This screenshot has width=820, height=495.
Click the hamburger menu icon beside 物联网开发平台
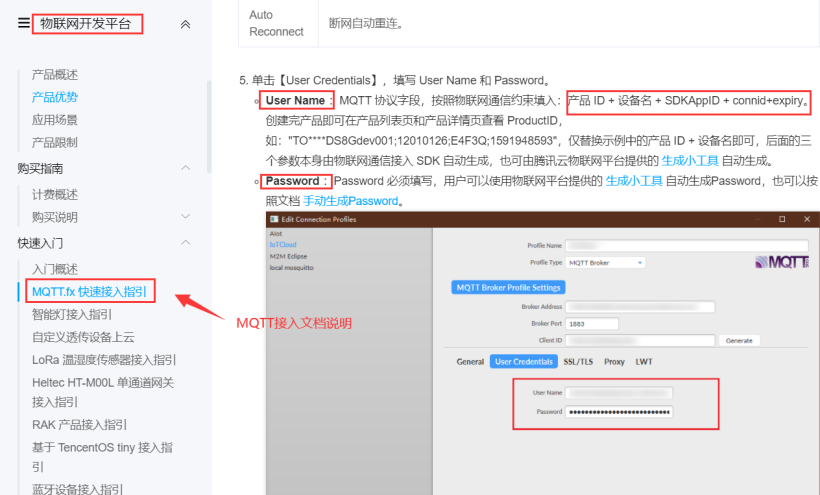pos(23,24)
